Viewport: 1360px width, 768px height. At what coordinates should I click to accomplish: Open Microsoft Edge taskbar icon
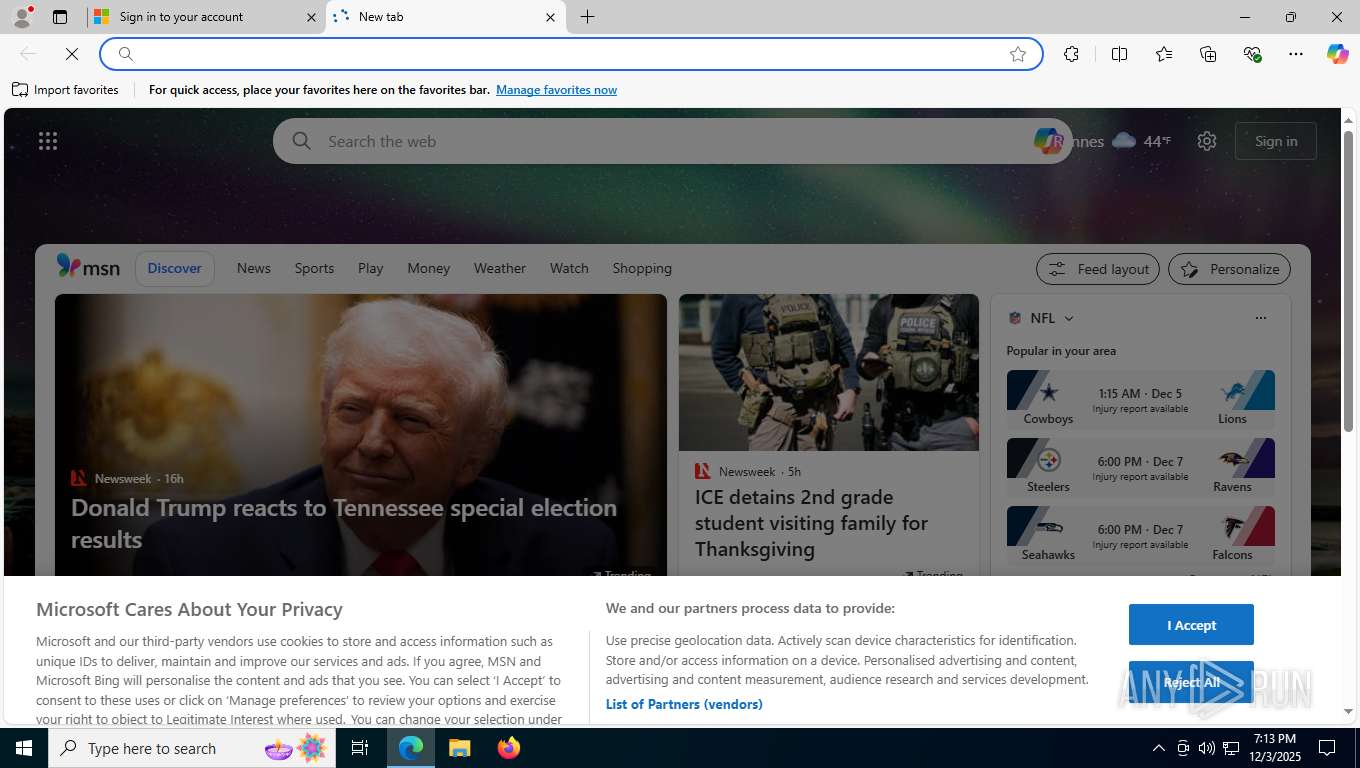tap(411, 748)
